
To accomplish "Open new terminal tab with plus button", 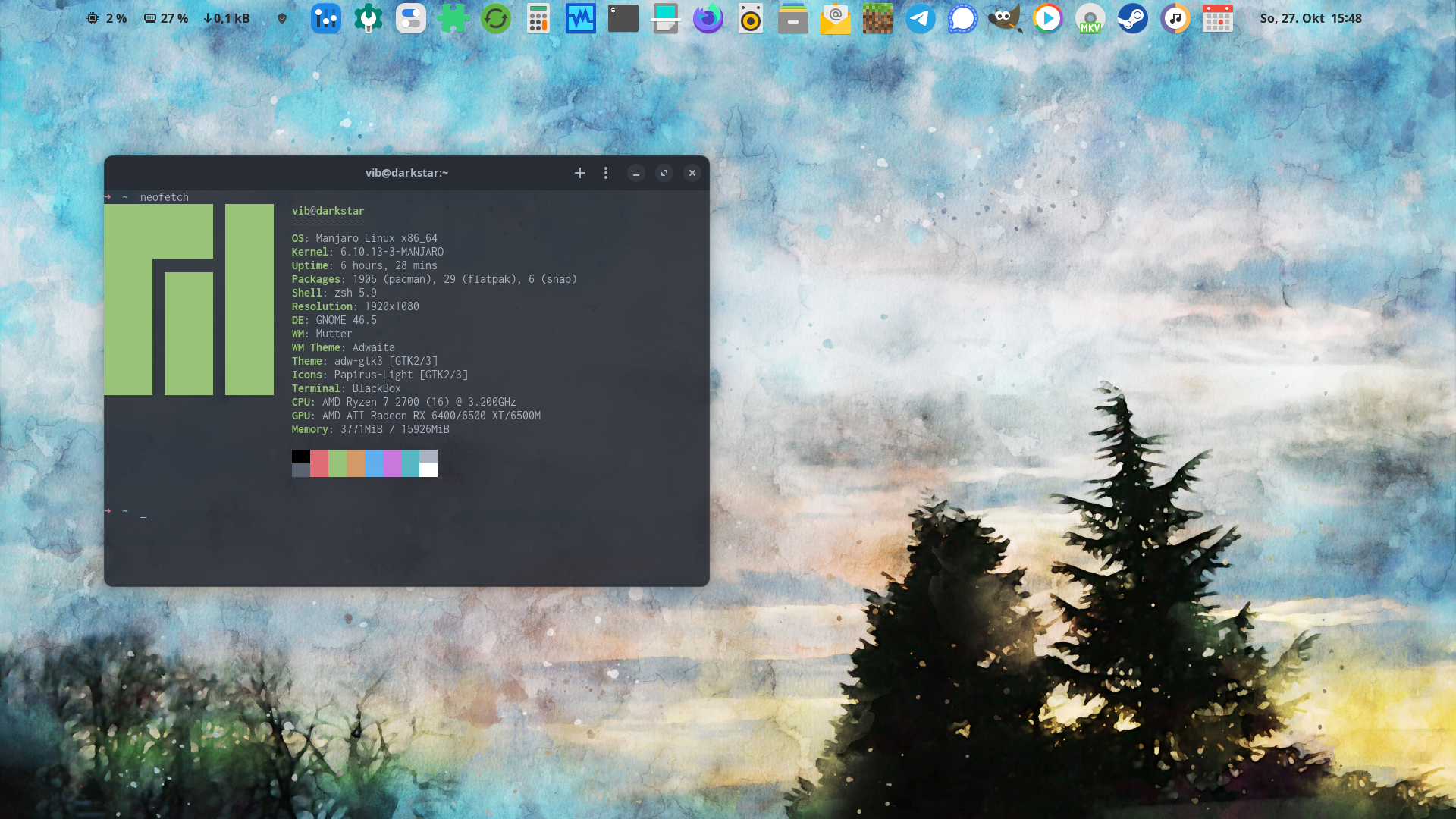I will point(580,173).
